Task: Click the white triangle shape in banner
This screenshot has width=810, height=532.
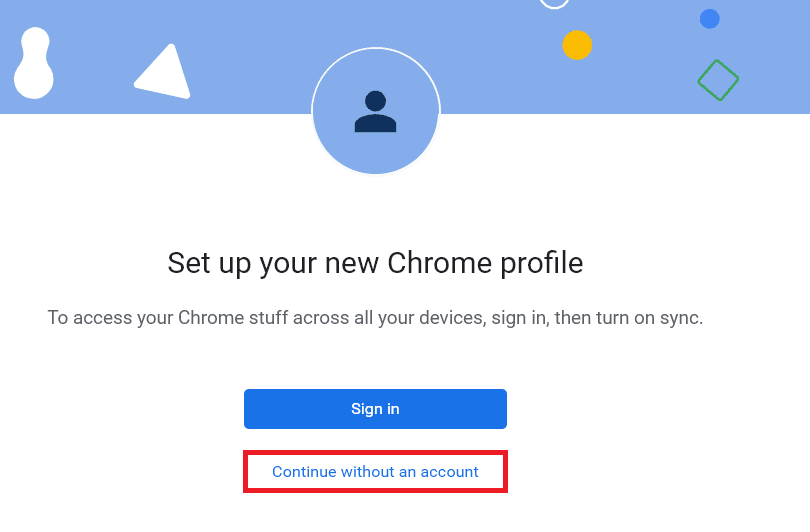Action: click(166, 74)
